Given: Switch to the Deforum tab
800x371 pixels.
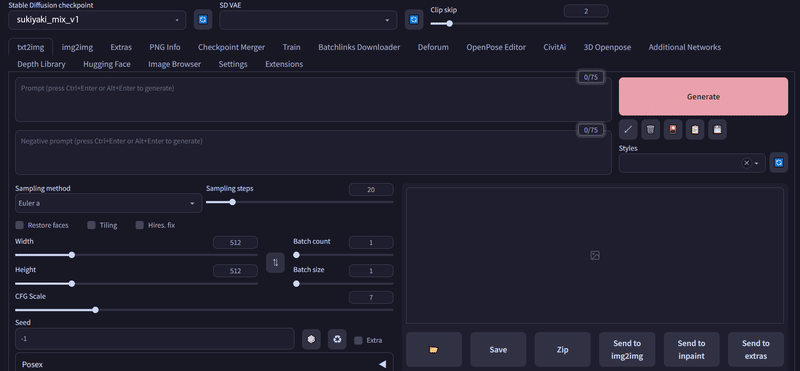Looking at the screenshot, I should click(x=433, y=47).
